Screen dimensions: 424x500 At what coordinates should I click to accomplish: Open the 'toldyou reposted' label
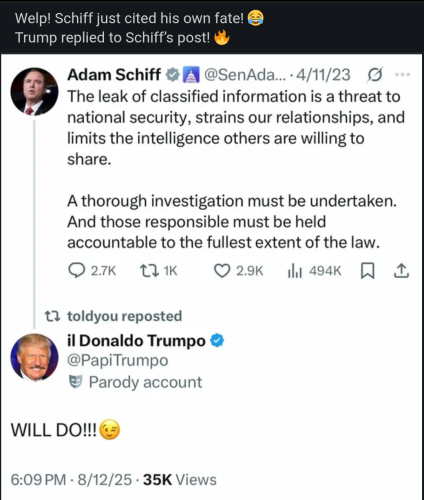[113, 316]
